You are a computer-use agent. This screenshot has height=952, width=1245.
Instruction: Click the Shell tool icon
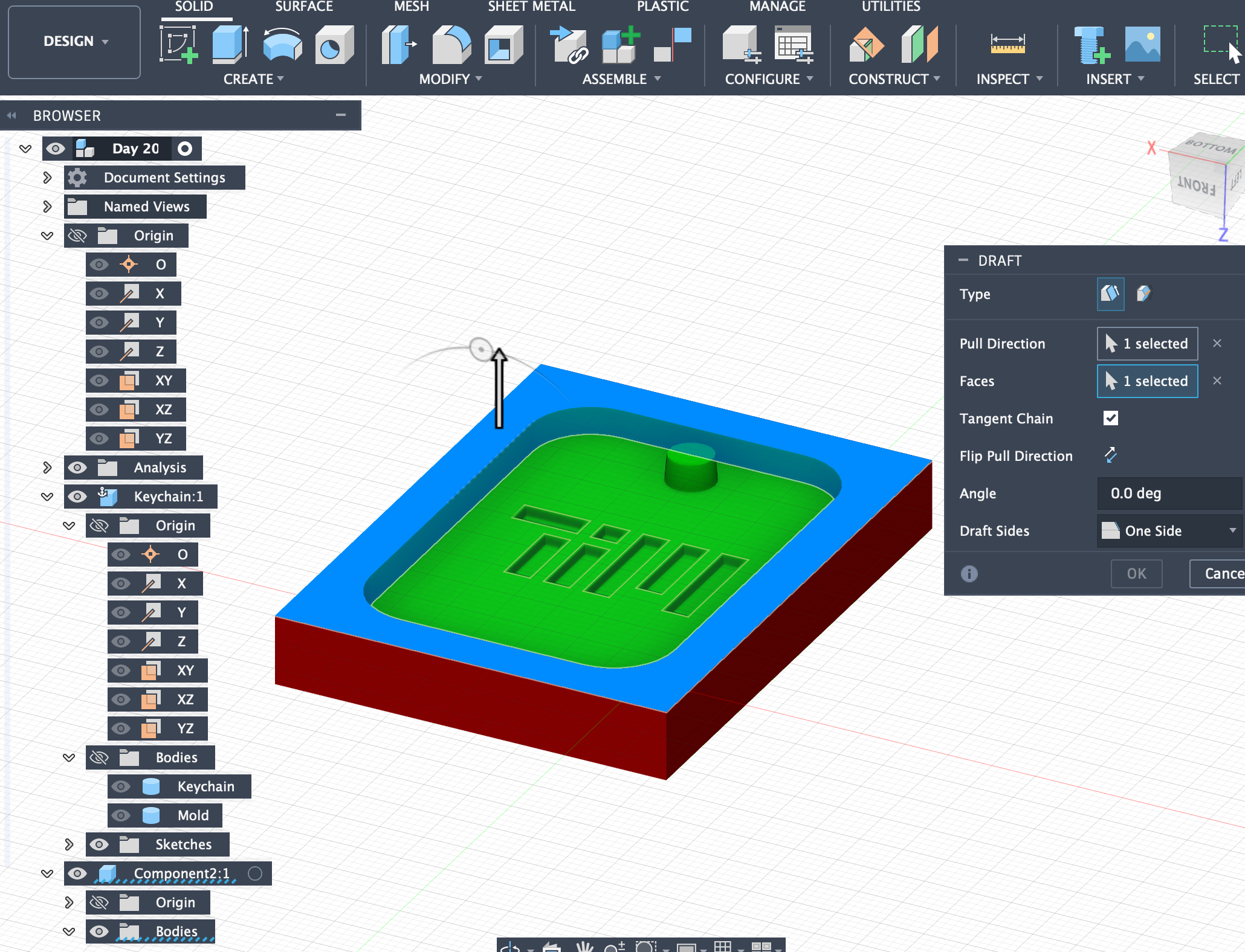(x=503, y=45)
